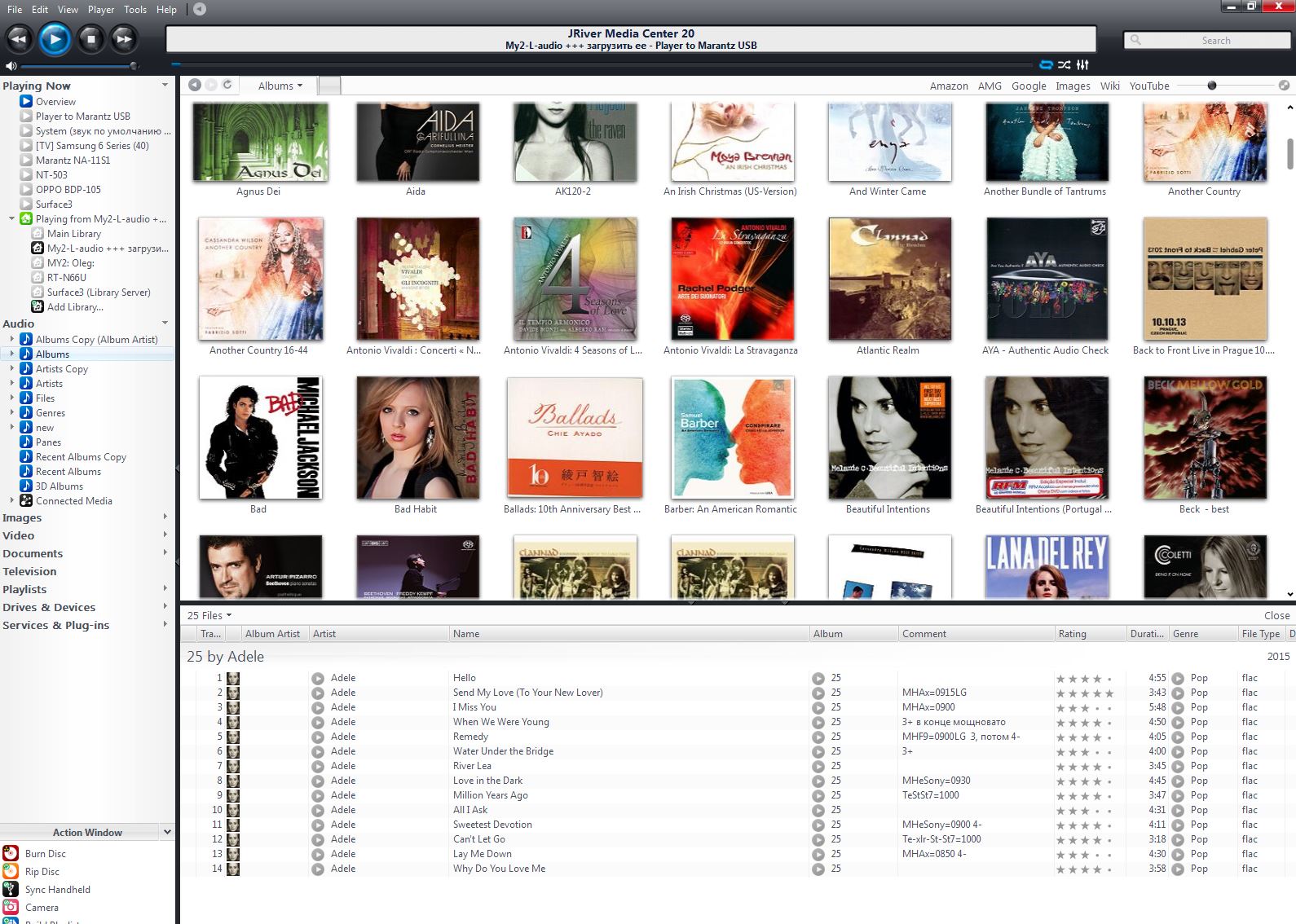The image size is (1296, 924).
Task: Toggle the repeat playback mode
Action: point(1047,65)
